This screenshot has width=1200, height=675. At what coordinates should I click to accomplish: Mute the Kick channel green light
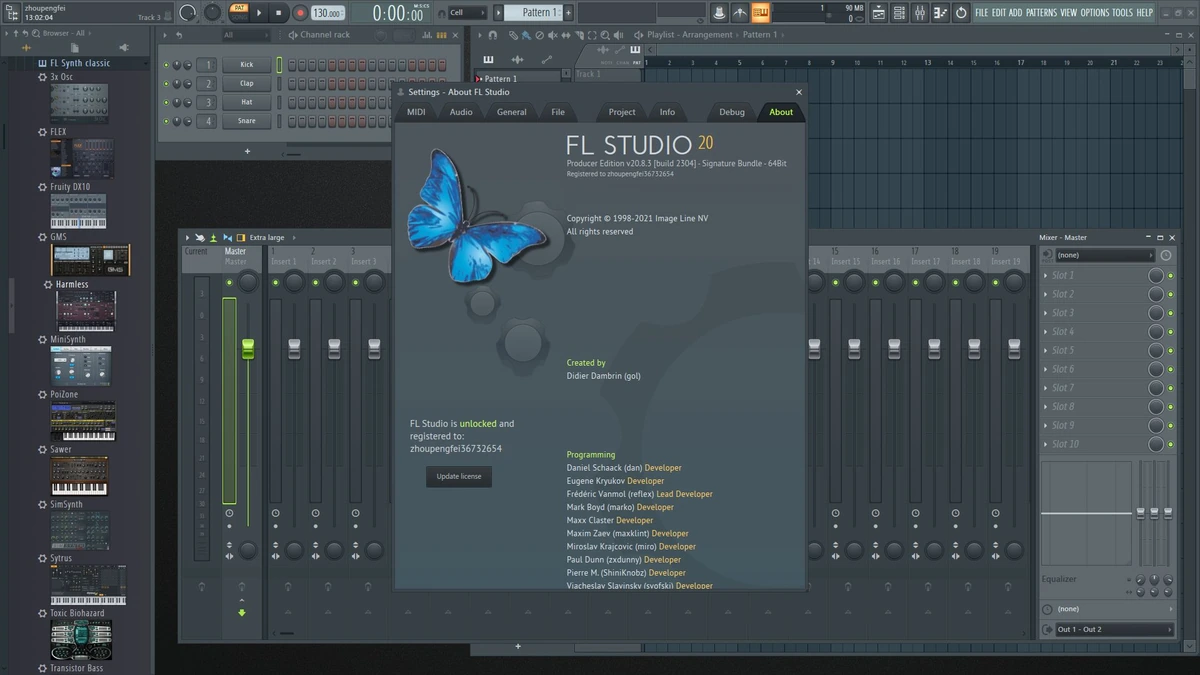pos(166,65)
